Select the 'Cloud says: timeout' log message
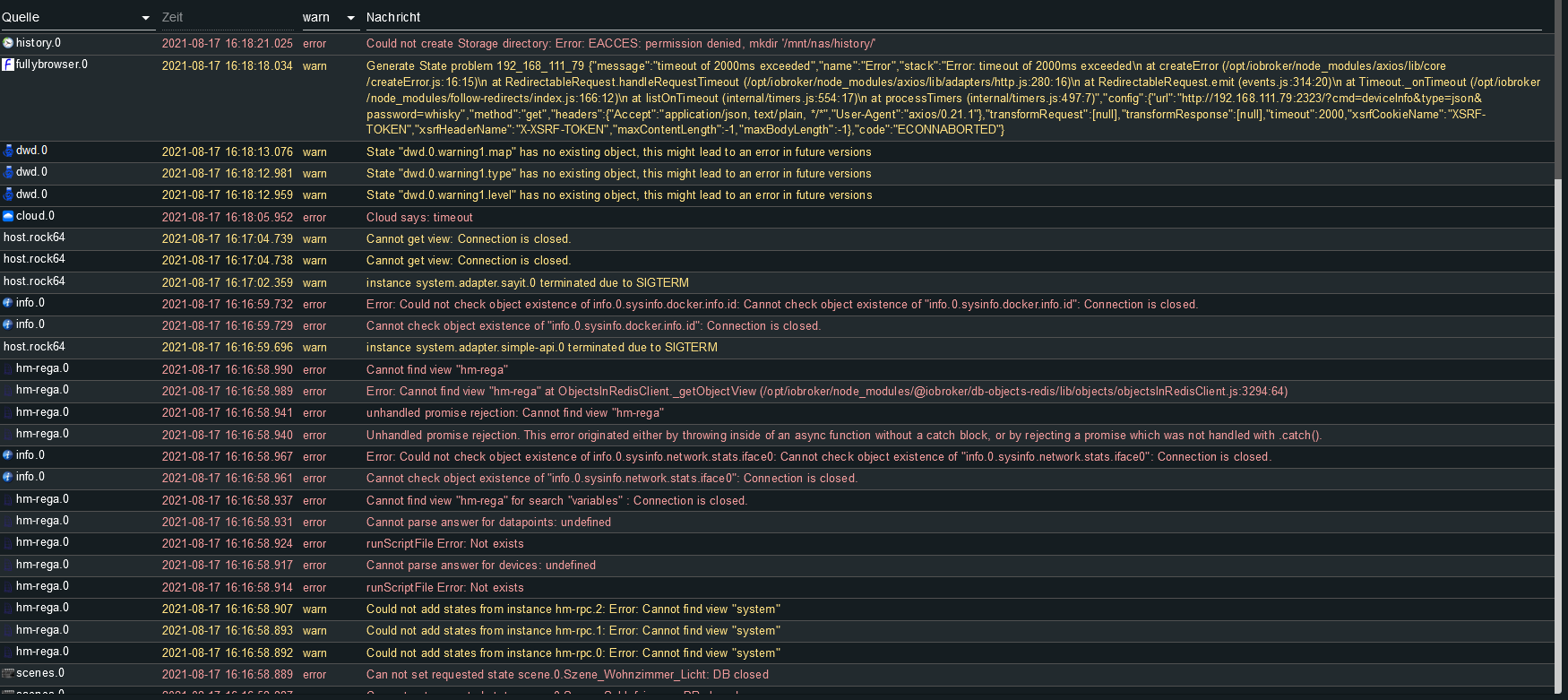Image resolution: width=1568 pixels, height=700 pixels. click(x=419, y=218)
